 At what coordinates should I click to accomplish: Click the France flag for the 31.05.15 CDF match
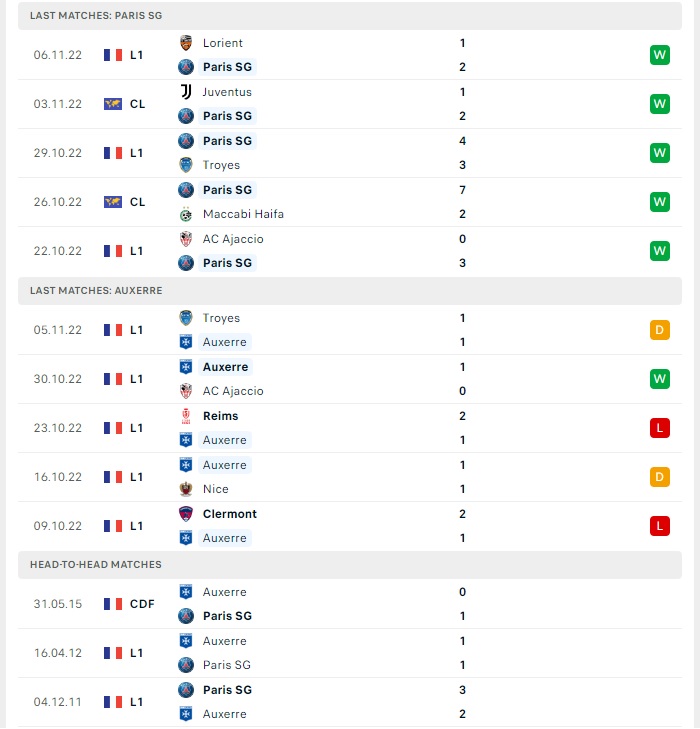113,604
